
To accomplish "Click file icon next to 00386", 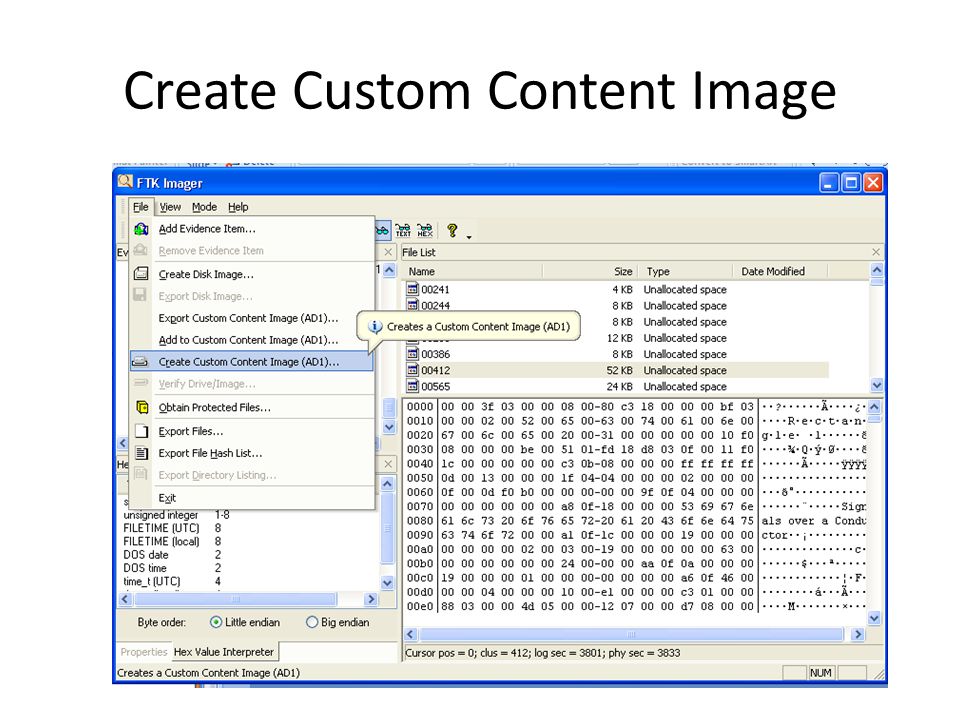I will click(x=413, y=354).
